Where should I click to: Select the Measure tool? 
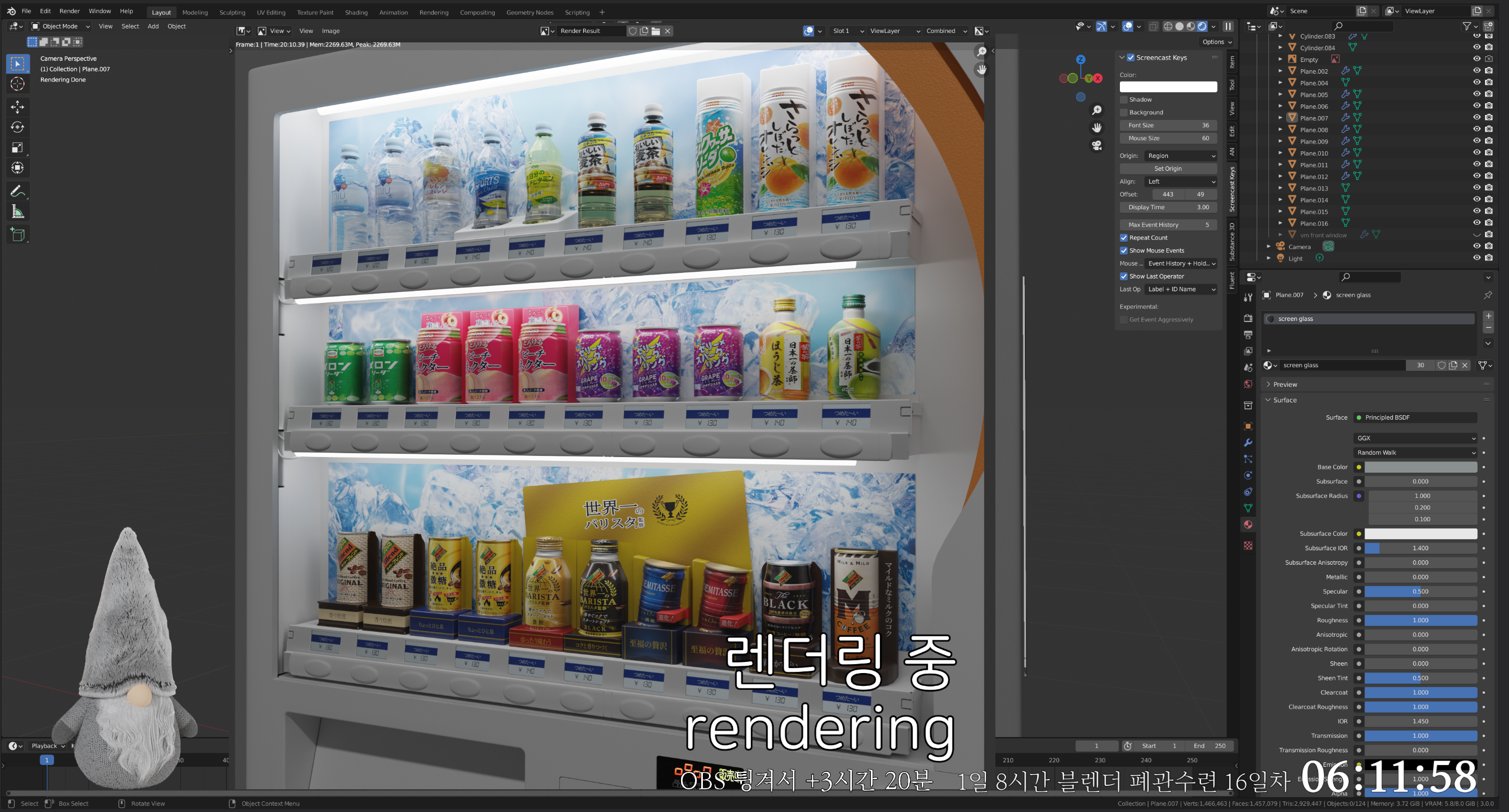coord(17,212)
